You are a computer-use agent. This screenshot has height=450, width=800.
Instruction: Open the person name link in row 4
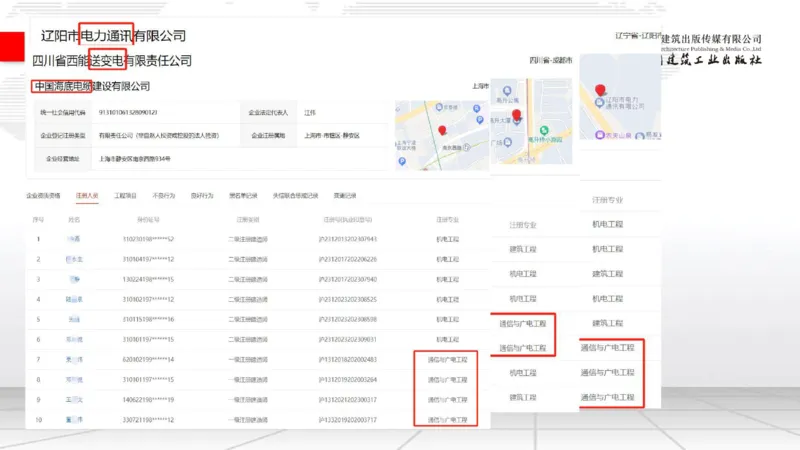click(x=74, y=299)
